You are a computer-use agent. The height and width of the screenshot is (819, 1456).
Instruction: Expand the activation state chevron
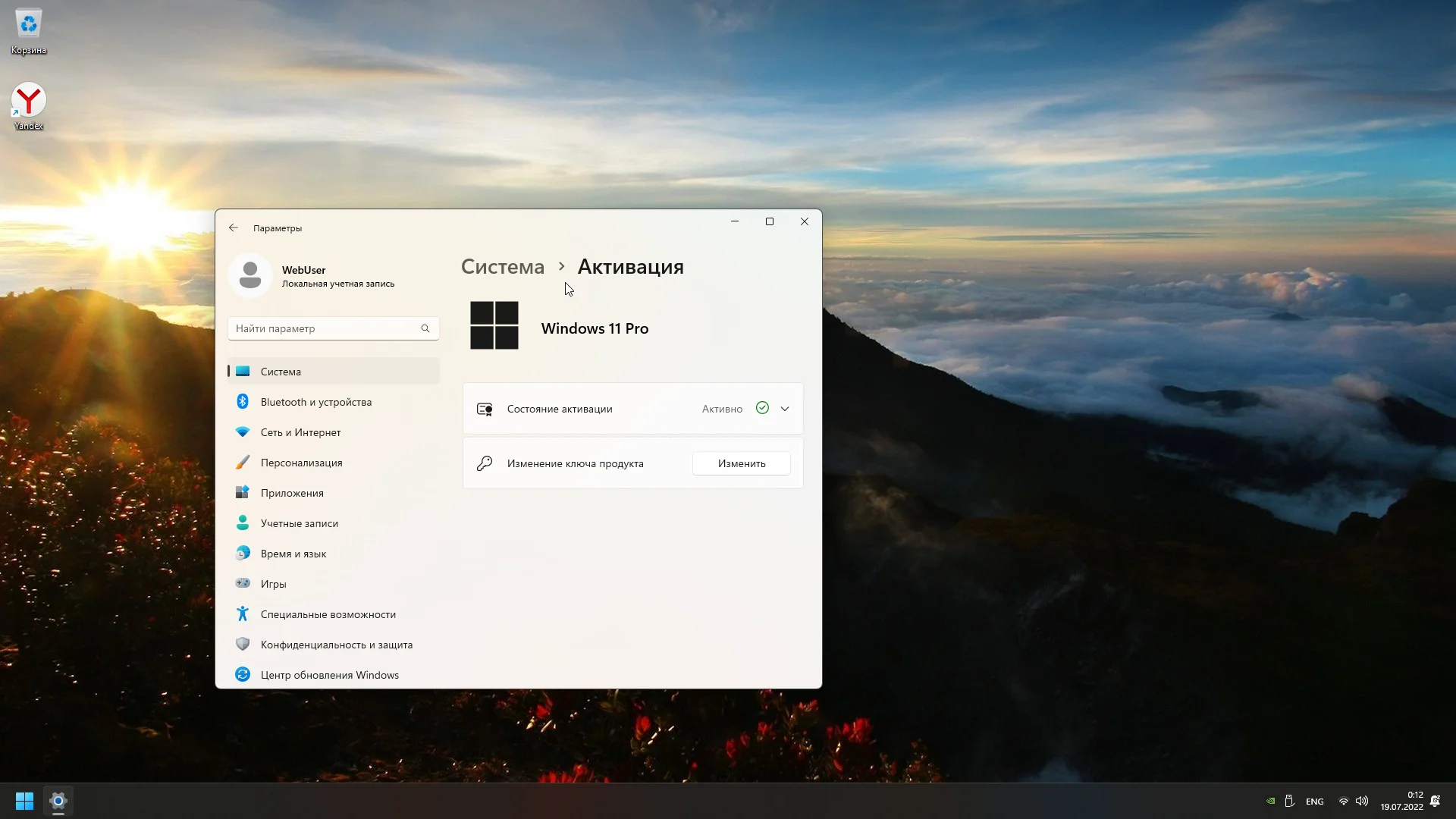(x=785, y=409)
